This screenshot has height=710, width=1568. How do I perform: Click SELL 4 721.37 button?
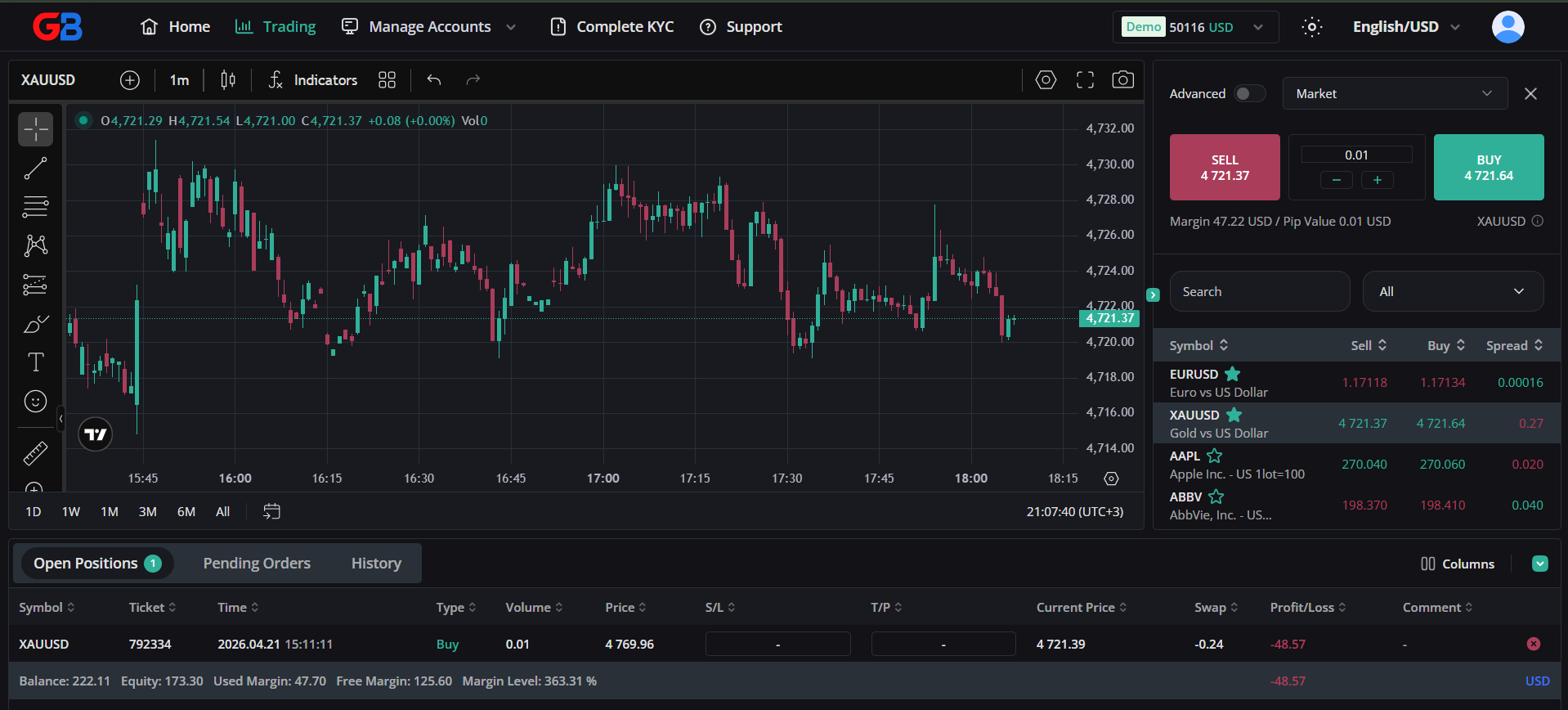(1225, 168)
